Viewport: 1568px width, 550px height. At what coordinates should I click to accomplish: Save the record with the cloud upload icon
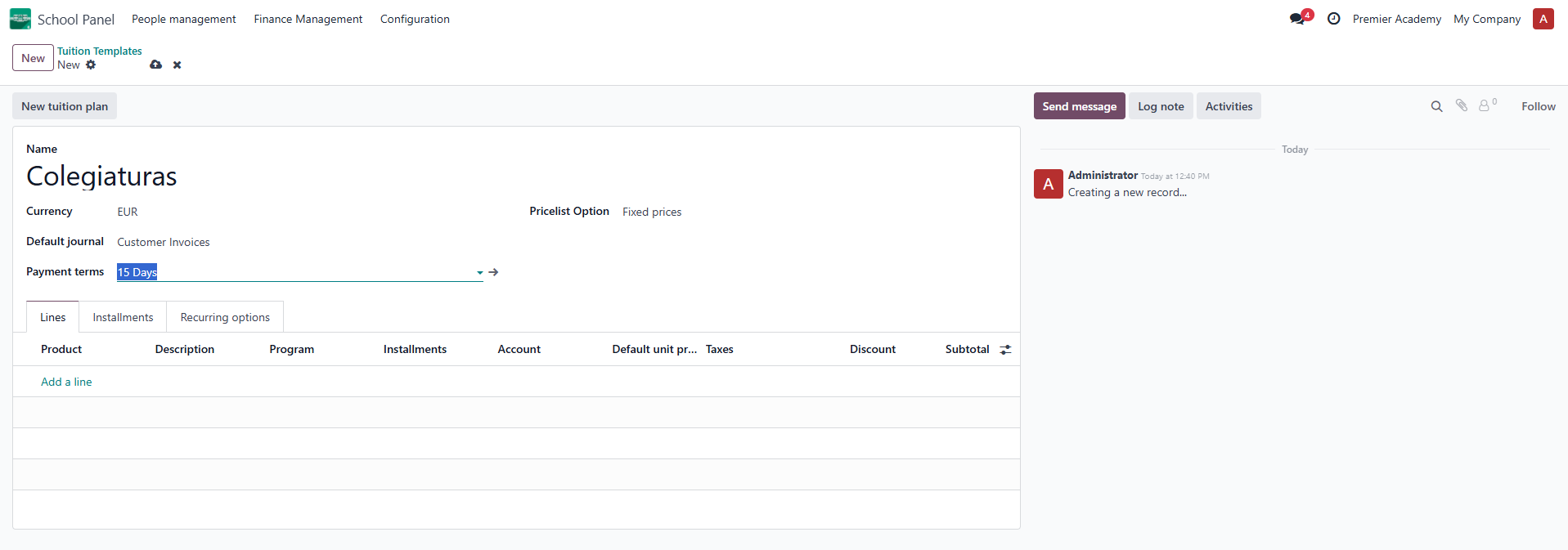point(155,65)
